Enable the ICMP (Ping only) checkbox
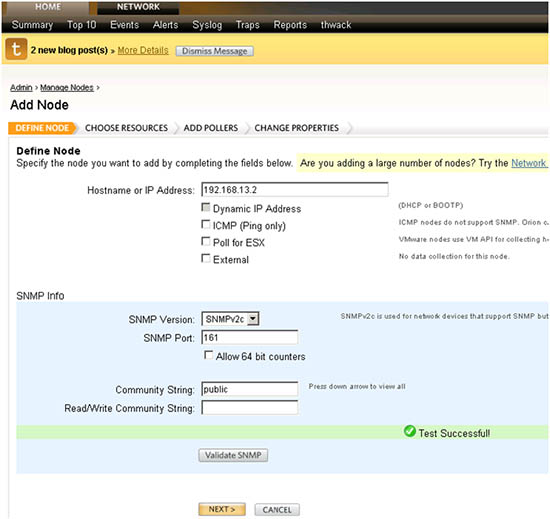Screen dimensions: 550x519 coord(206,224)
